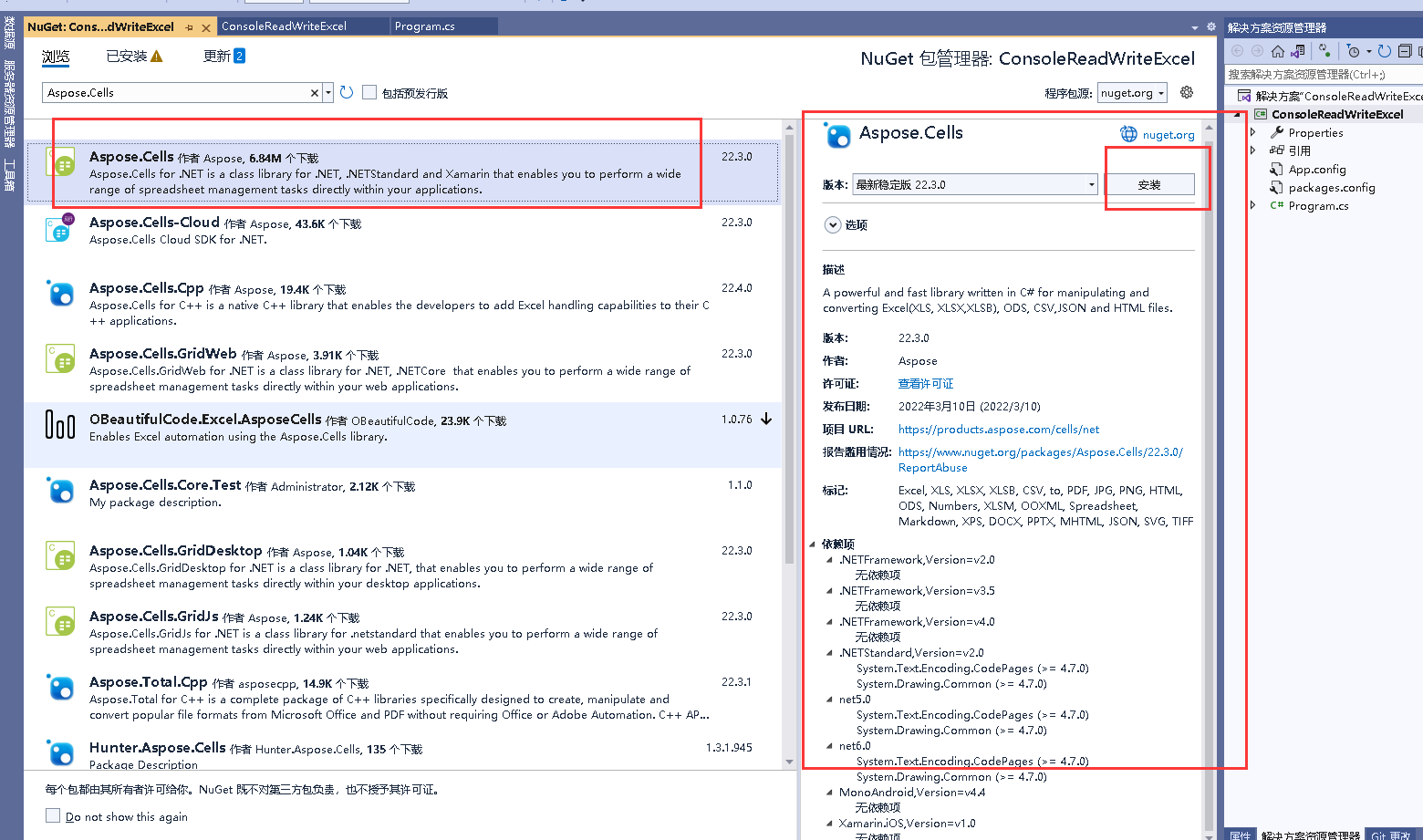Collapse .NETFramework,Version=v2.0 dependency node
The width and height of the screenshot is (1423, 840).
pyautogui.click(x=829, y=560)
